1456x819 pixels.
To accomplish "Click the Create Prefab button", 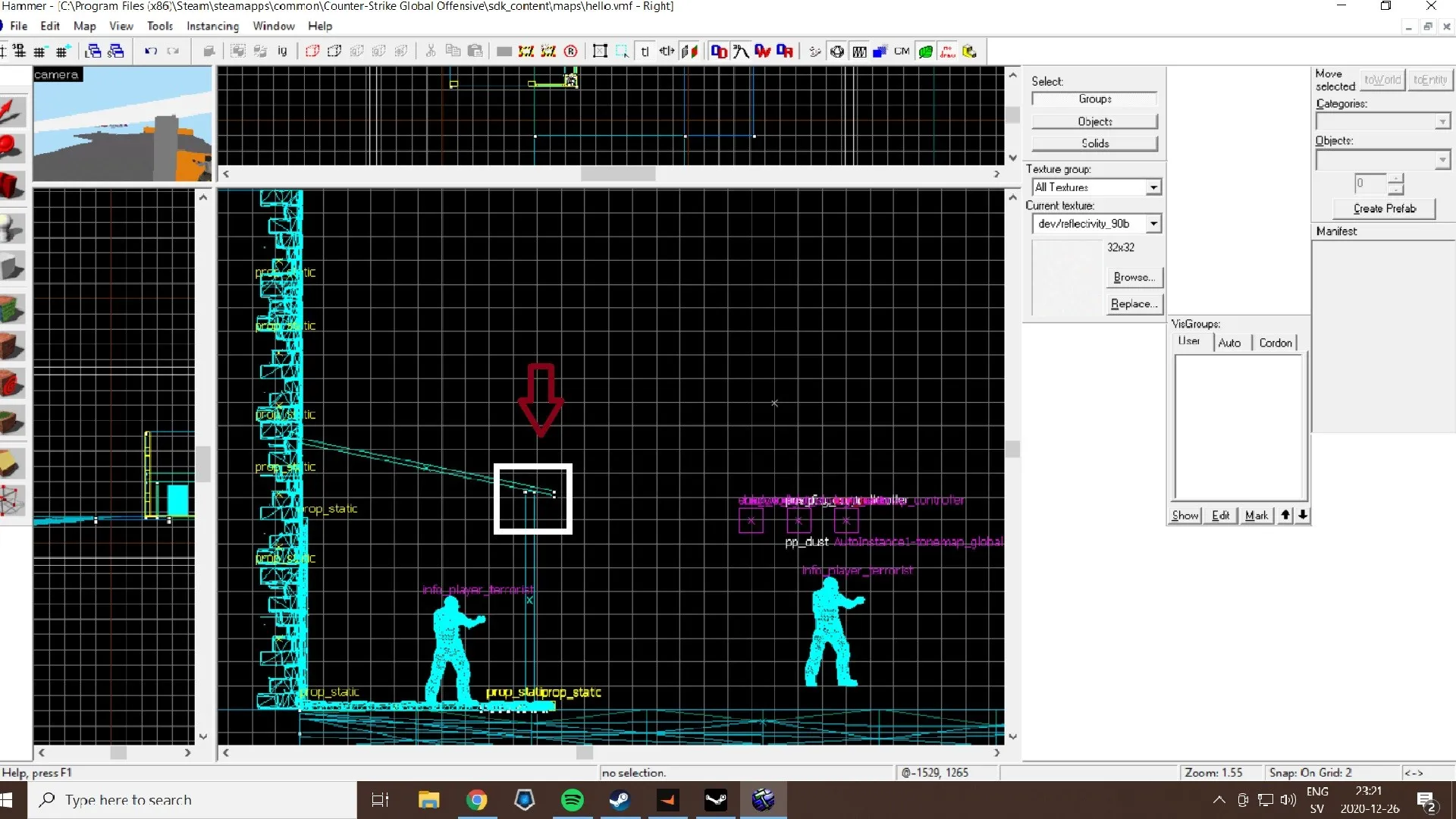I will point(1384,209).
